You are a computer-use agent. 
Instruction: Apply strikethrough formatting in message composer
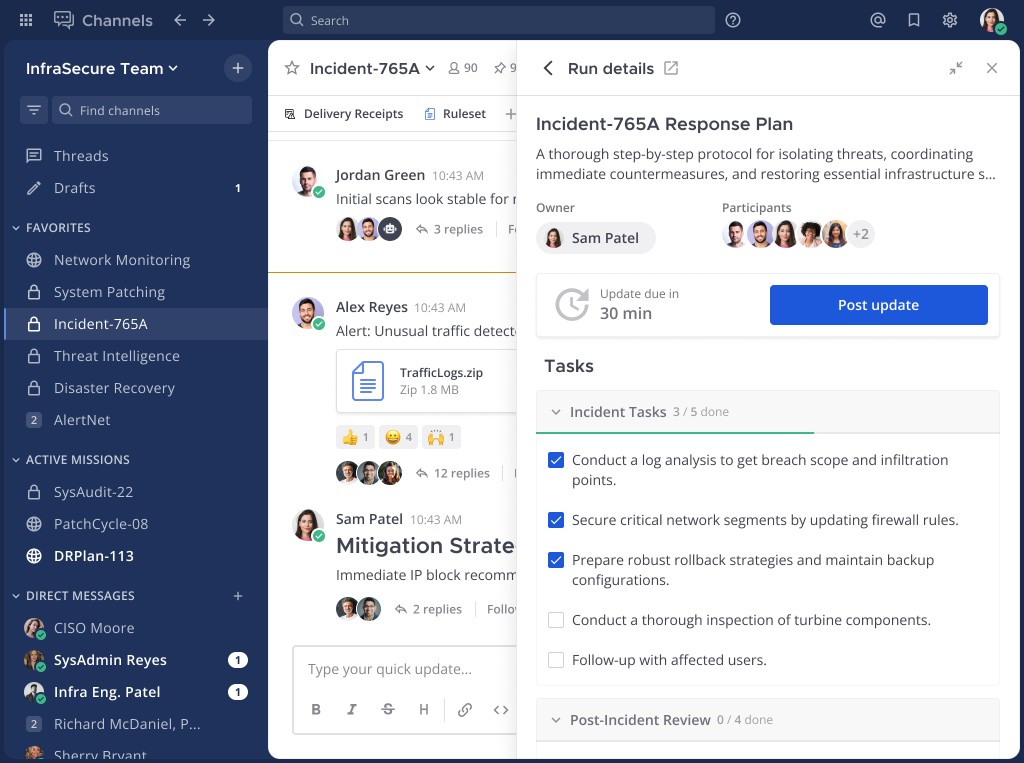[x=388, y=709]
